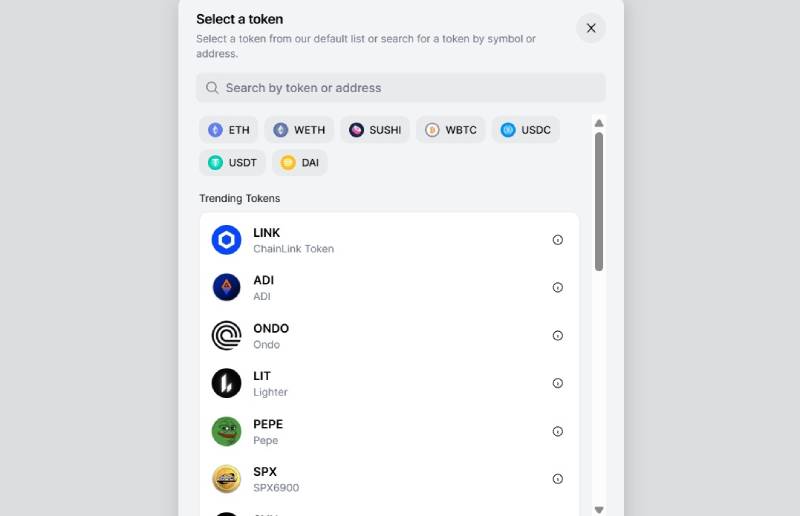Screen dimensions: 800x516
Task: Click the info icon next to LINK
Action: pos(558,240)
